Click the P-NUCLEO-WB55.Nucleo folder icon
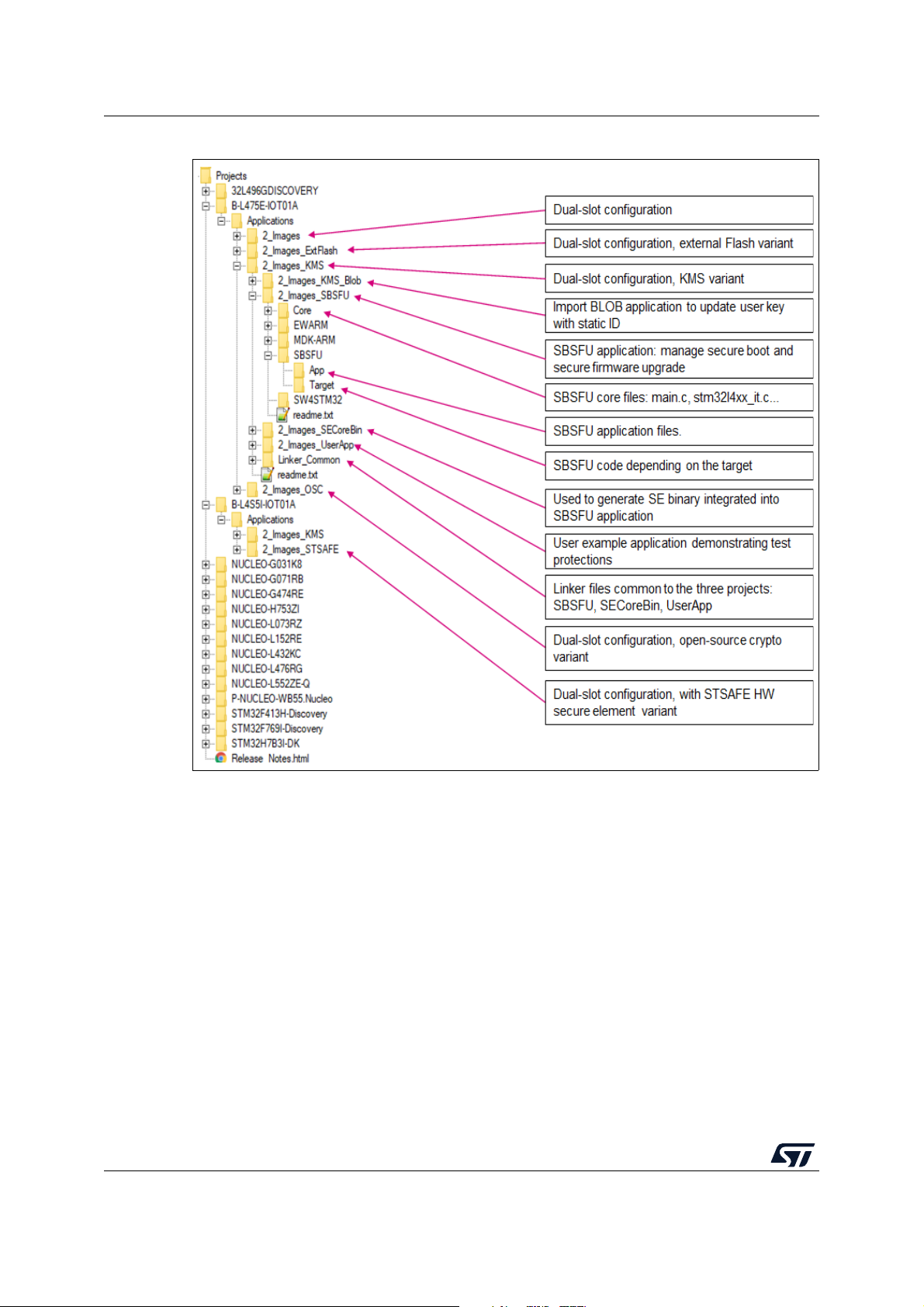 [x=222, y=698]
